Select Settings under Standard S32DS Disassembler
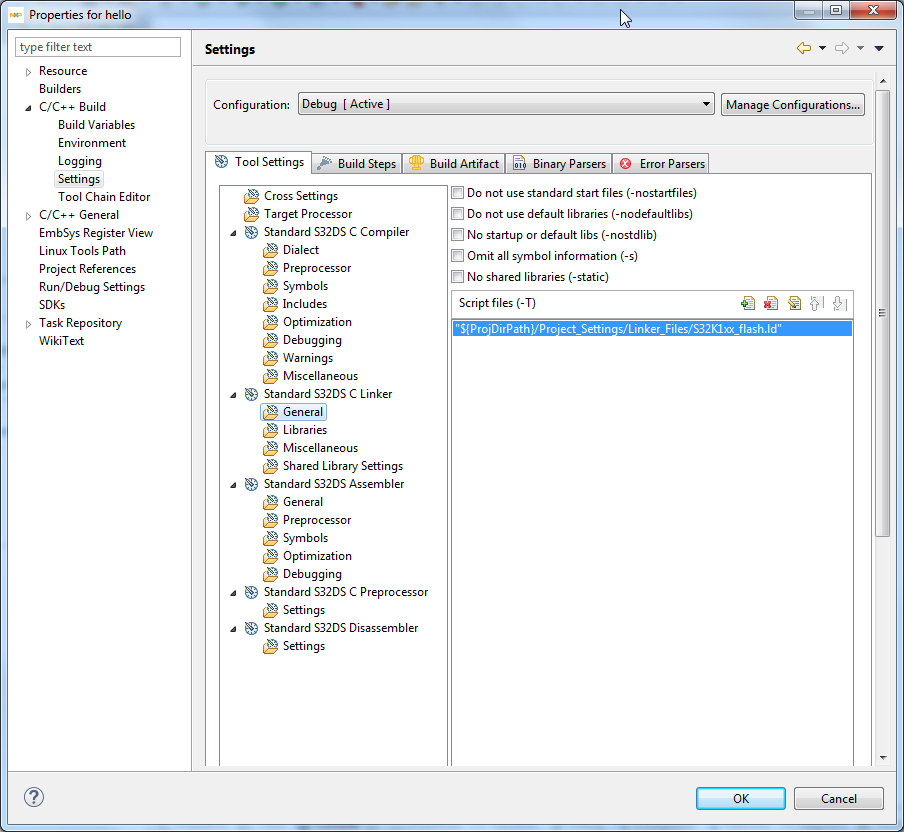This screenshot has height=832, width=904. (304, 646)
